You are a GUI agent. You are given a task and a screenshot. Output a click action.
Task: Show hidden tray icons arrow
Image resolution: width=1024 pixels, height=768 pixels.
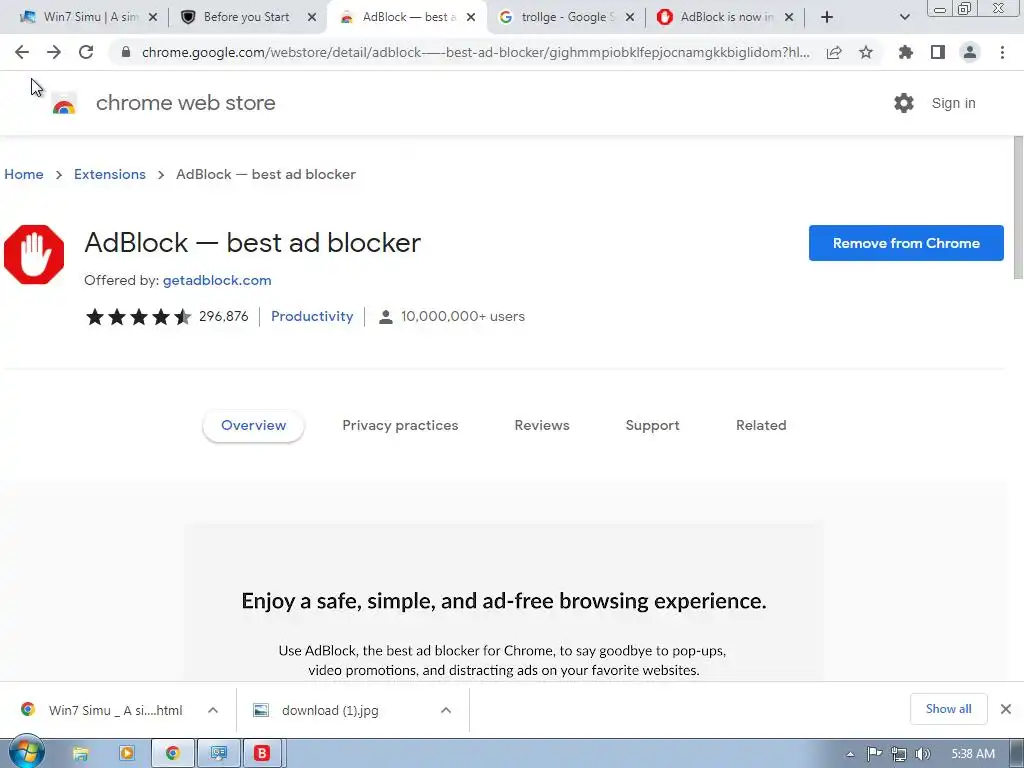click(850, 754)
